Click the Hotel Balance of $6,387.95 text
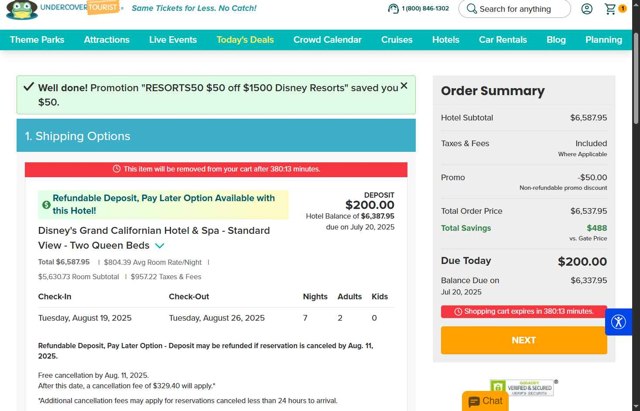This screenshot has height=411, width=640. pos(350,216)
